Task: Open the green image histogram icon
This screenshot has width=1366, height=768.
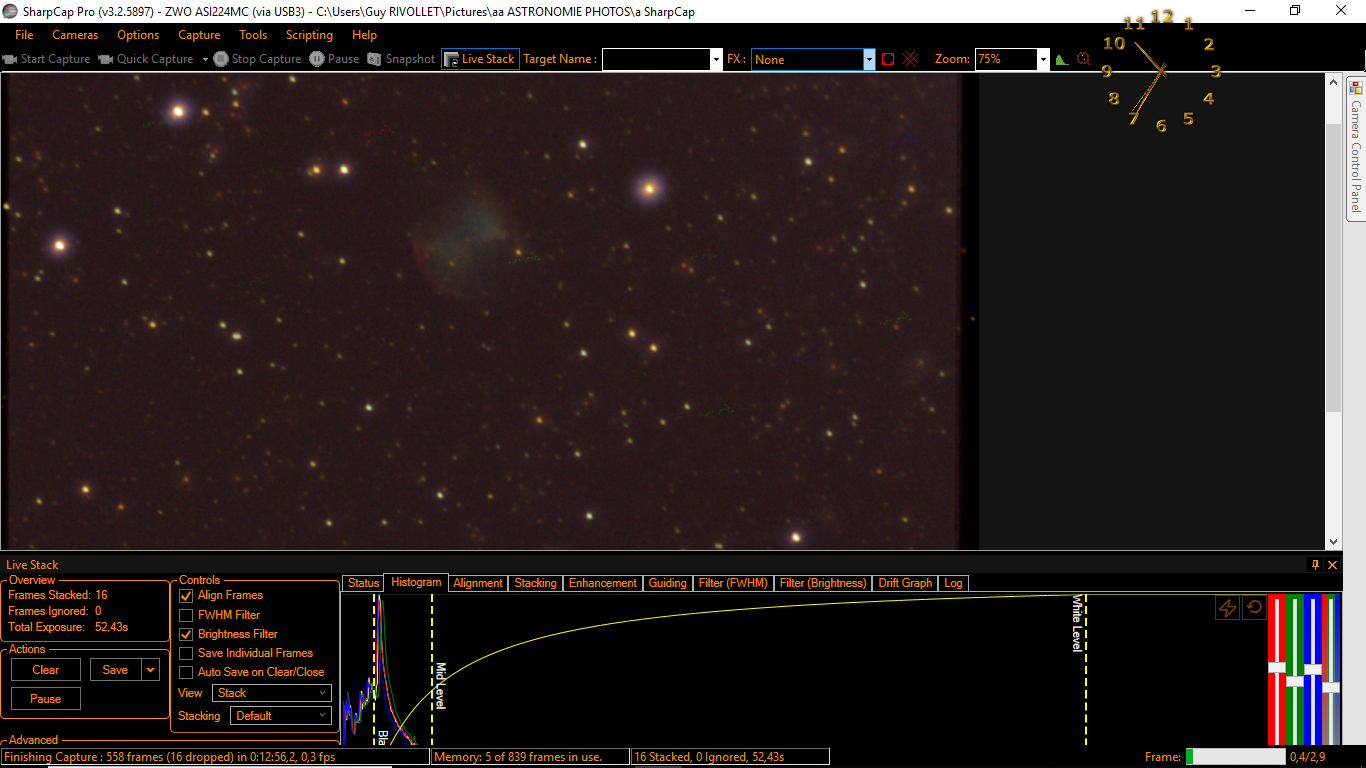Action: (x=1062, y=59)
